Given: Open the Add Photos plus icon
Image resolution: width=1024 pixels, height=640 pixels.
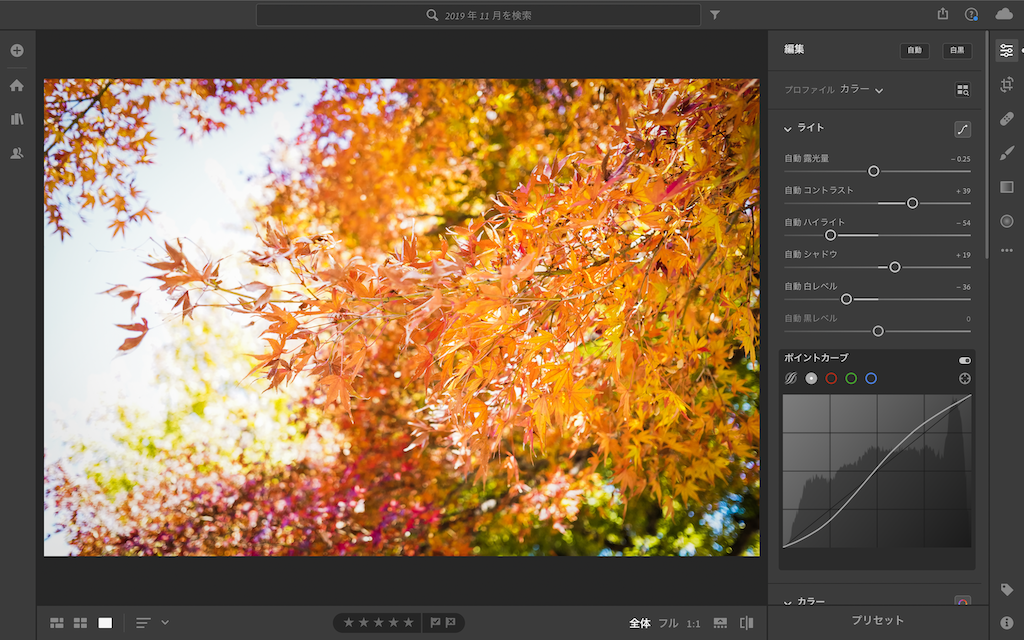Looking at the screenshot, I should click(17, 50).
